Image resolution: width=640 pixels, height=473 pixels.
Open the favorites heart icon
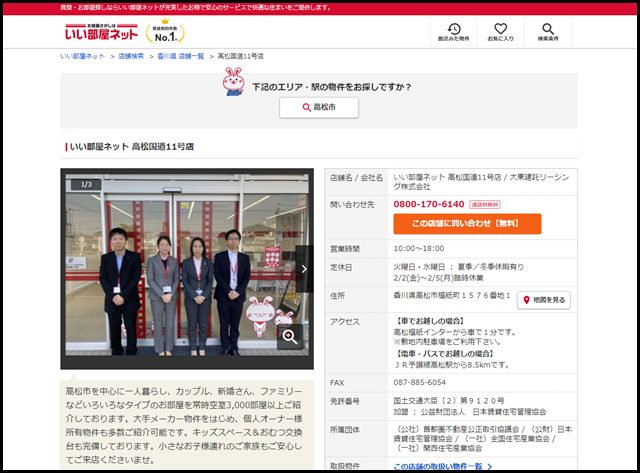pyautogui.click(x=500, y=32)
